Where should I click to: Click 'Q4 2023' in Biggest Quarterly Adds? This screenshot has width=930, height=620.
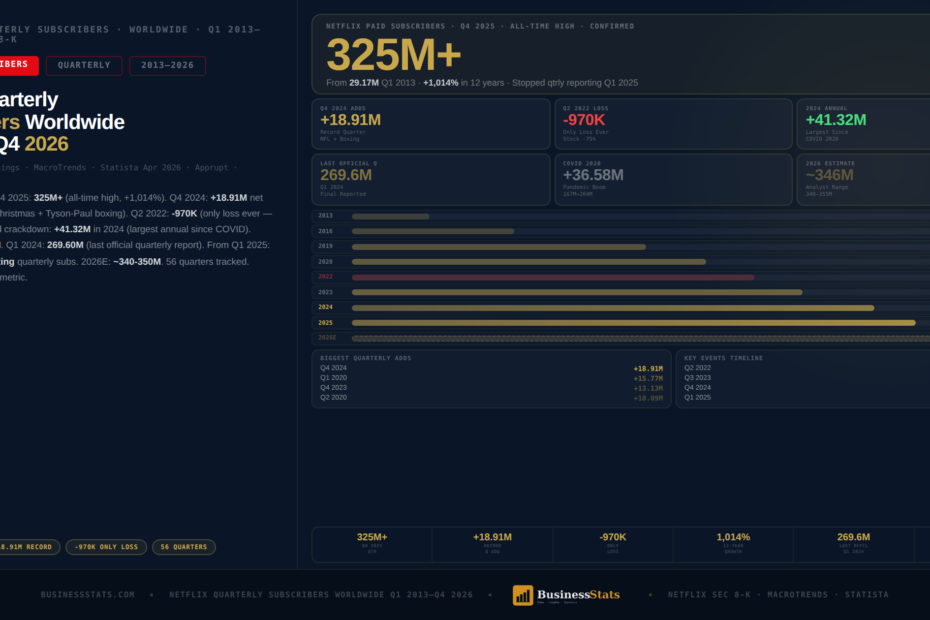[333, 388]
